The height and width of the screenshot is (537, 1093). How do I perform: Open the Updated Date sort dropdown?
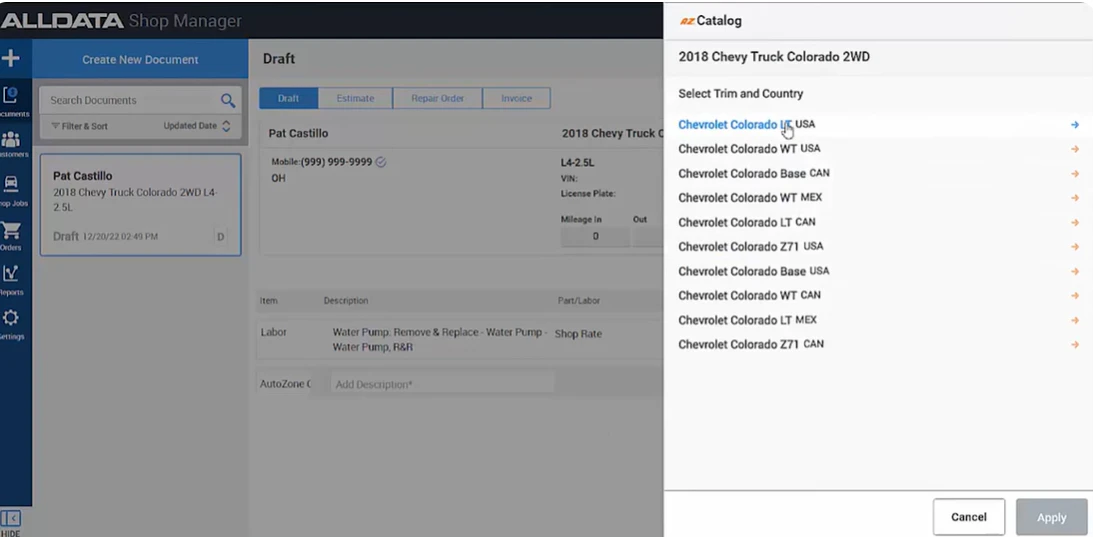click(x=197, y=126)
